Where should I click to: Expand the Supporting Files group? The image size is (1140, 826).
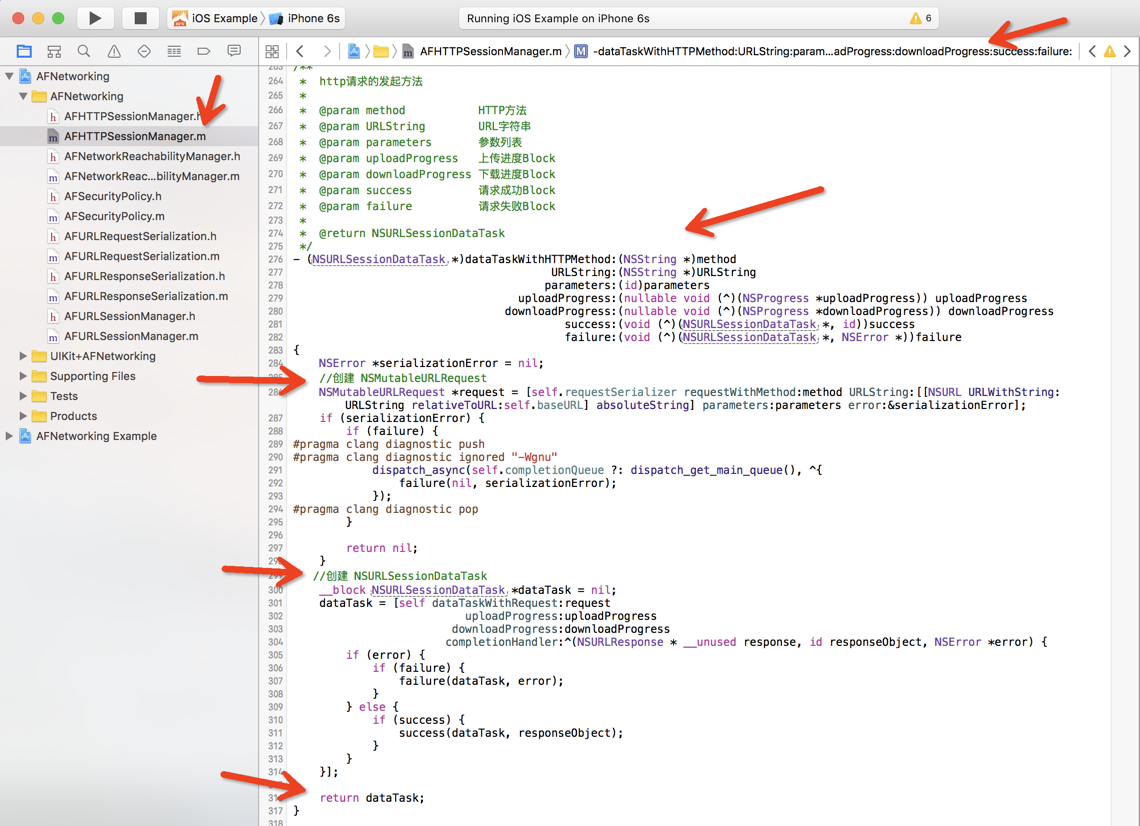pyautogui.click(x=23, y=376)
